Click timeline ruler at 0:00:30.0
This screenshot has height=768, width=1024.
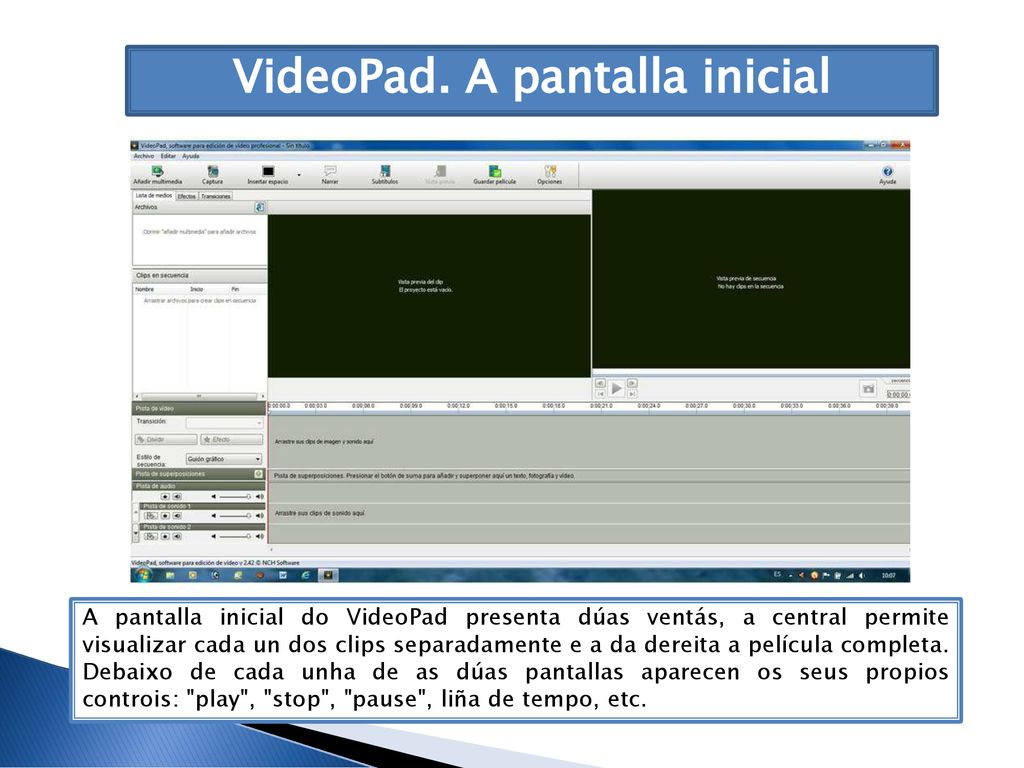pos(744,406)
